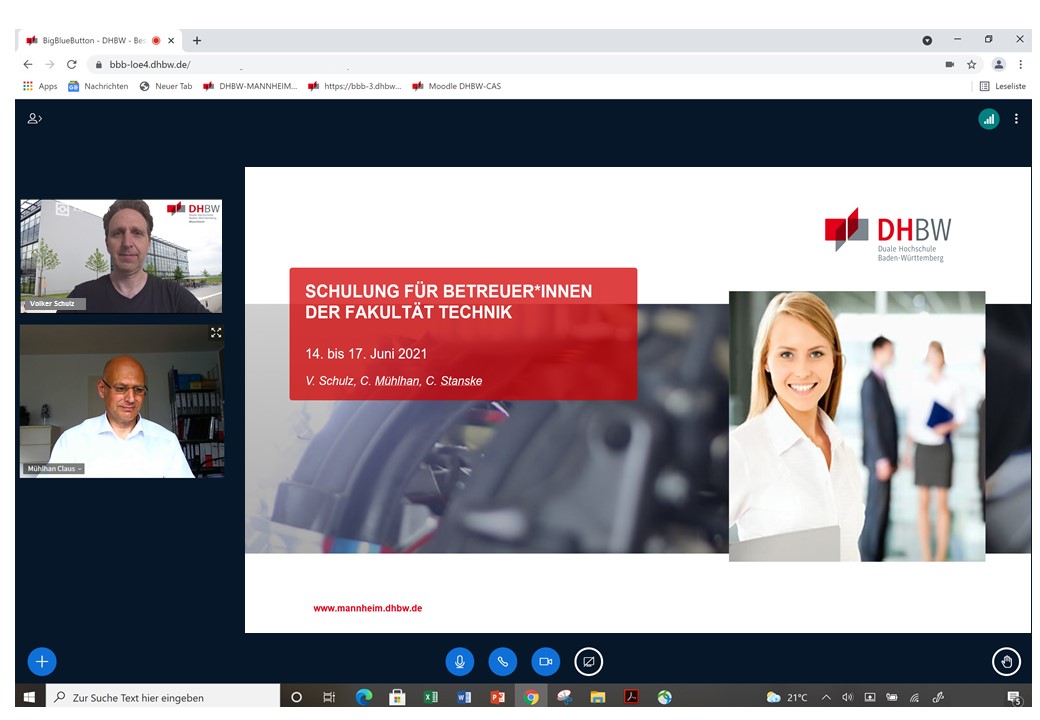
Task: Click Volker Schulz webcam video
Action: coord(121,255)
